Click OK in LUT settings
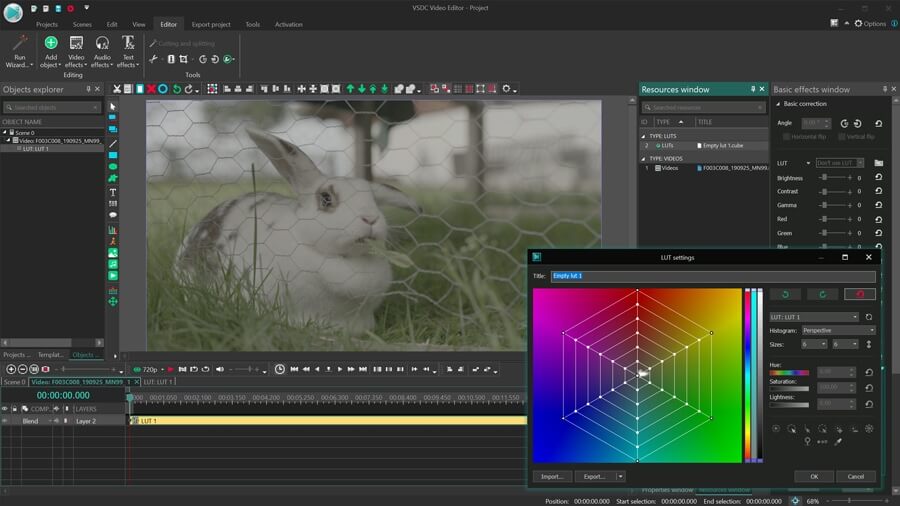This screenshot has height=506, width=900. (814, 476)
